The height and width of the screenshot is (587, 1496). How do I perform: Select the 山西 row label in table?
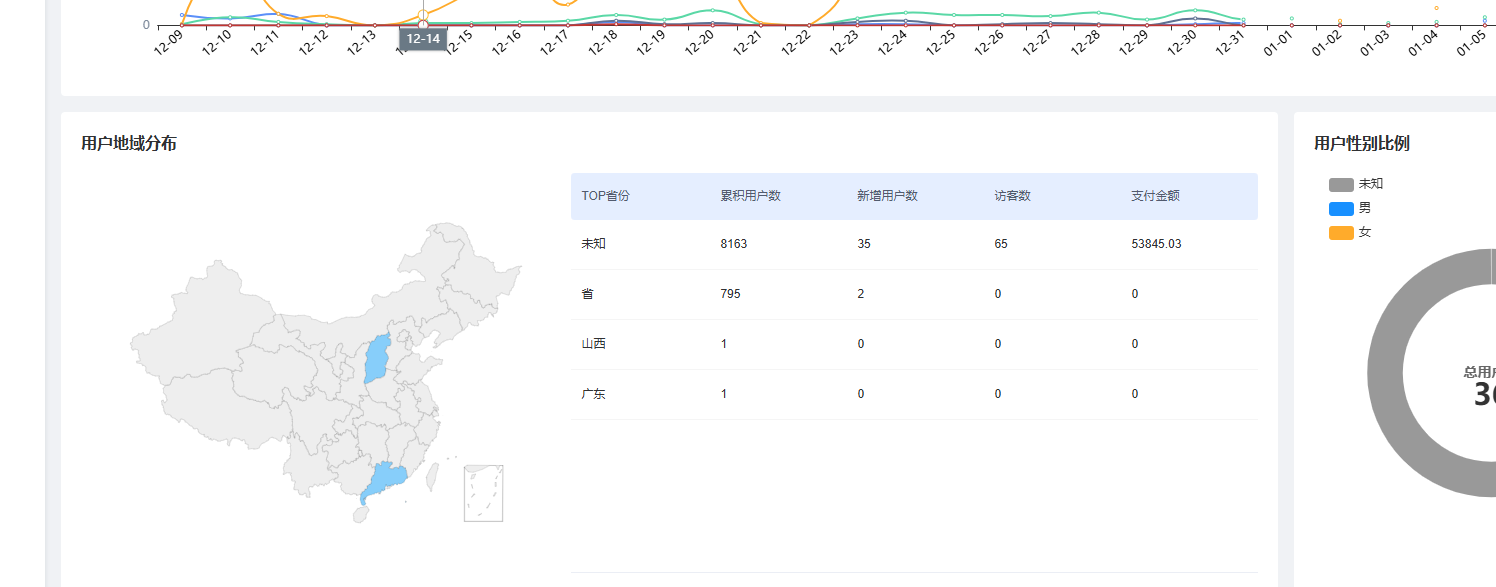[x=593, y=344]
